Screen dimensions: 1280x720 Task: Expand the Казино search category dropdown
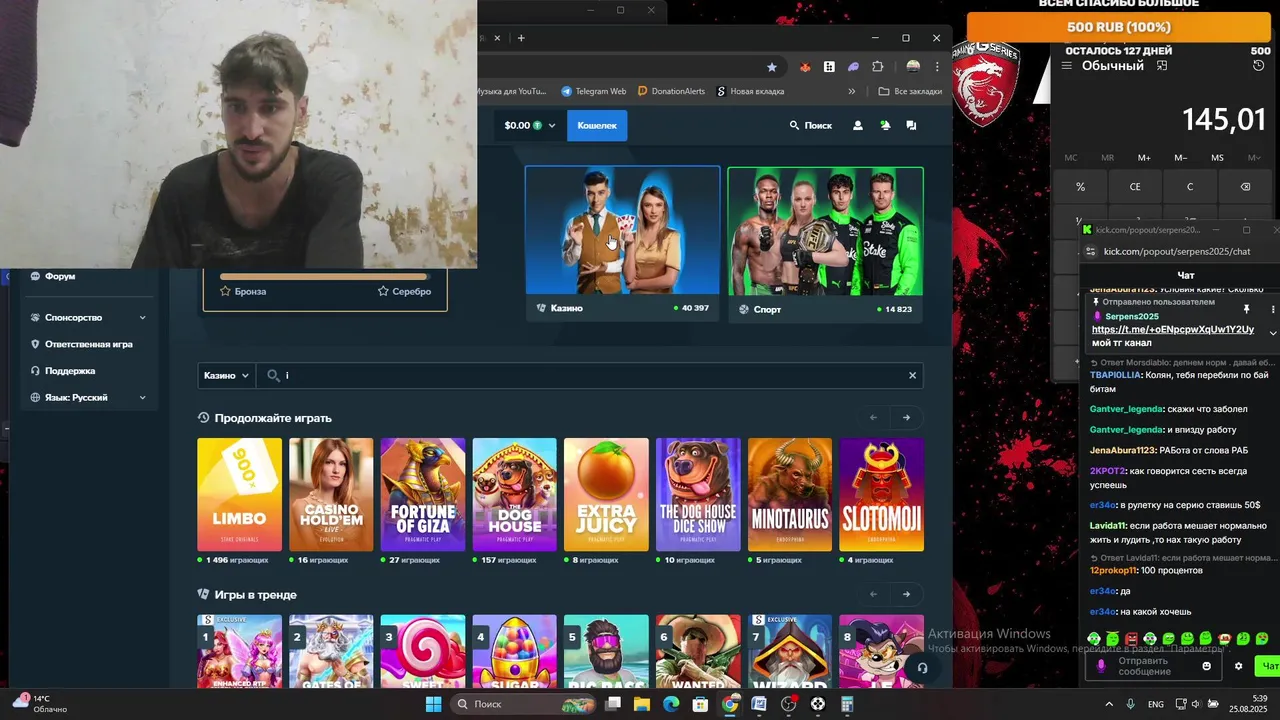[226, 375]
